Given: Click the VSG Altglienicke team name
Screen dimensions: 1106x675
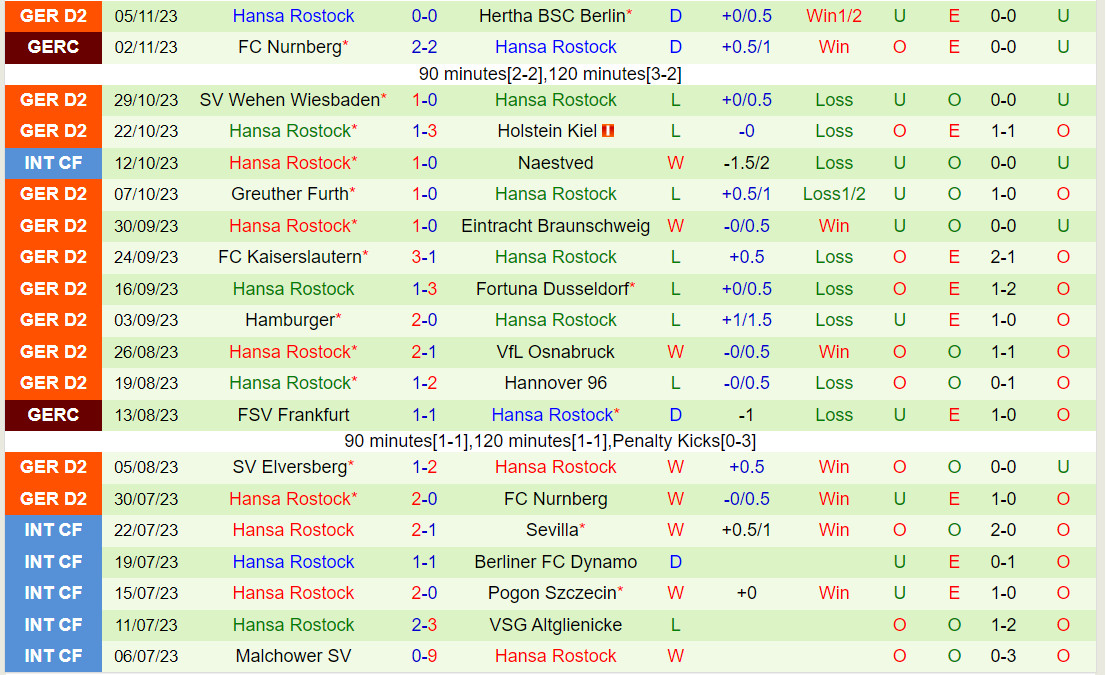Looking at the screenshot, I should click(556, 625).
